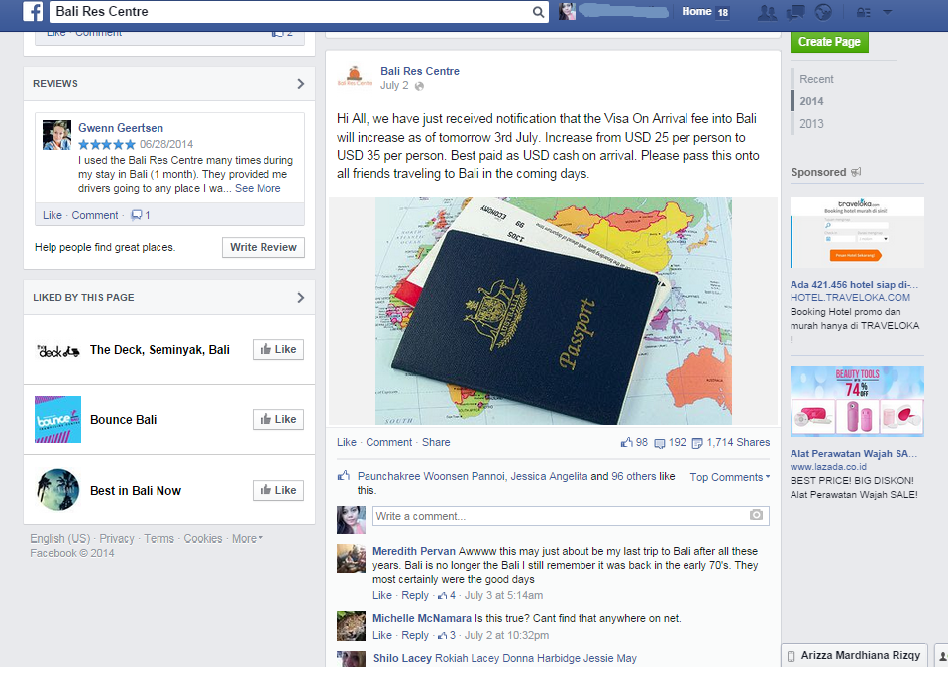This screenshot has height=688, width=948.
Task: Like the Best in Bali Now page
Action: coord(278,490)
